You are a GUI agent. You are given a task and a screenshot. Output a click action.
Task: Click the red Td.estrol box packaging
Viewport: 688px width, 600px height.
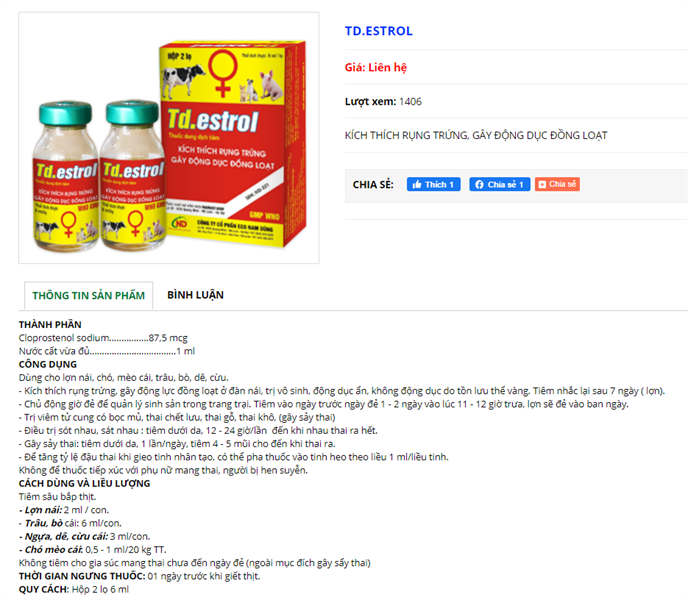pyautogui.click(x=233, y=144)
